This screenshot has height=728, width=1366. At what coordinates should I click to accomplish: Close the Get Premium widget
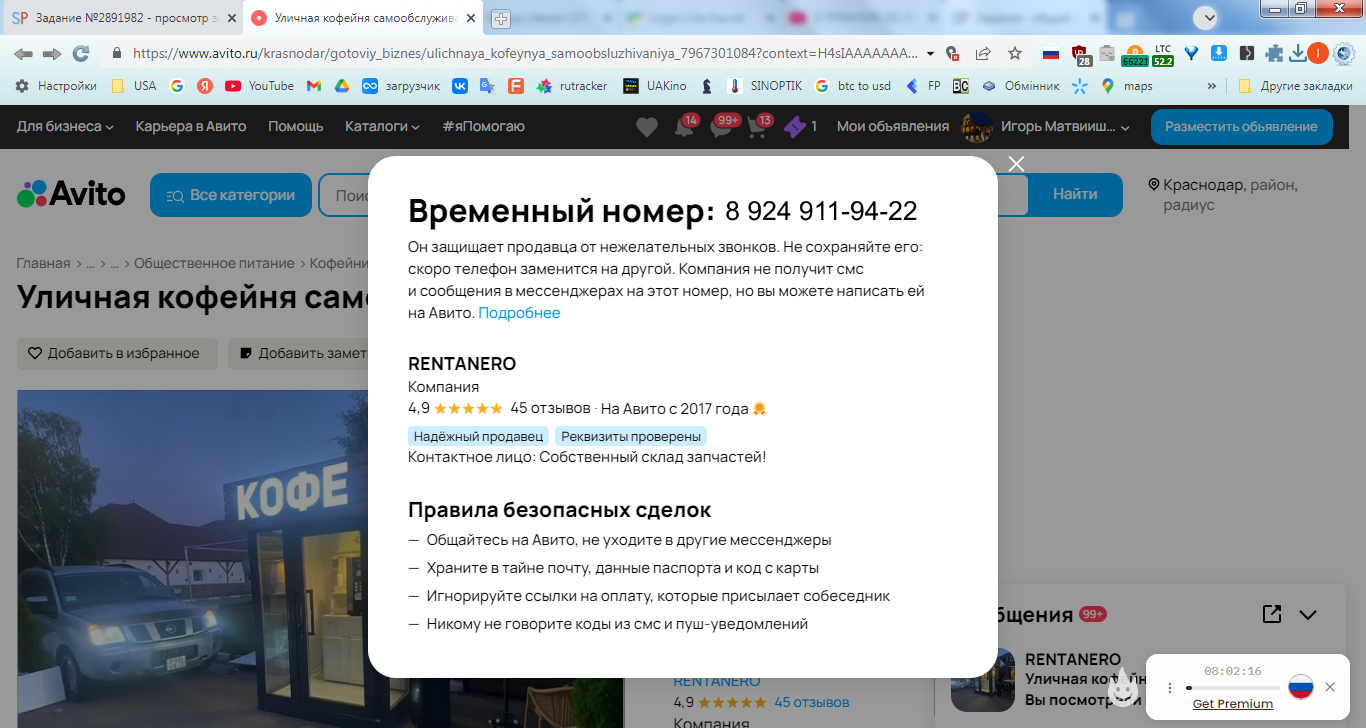1330,687
